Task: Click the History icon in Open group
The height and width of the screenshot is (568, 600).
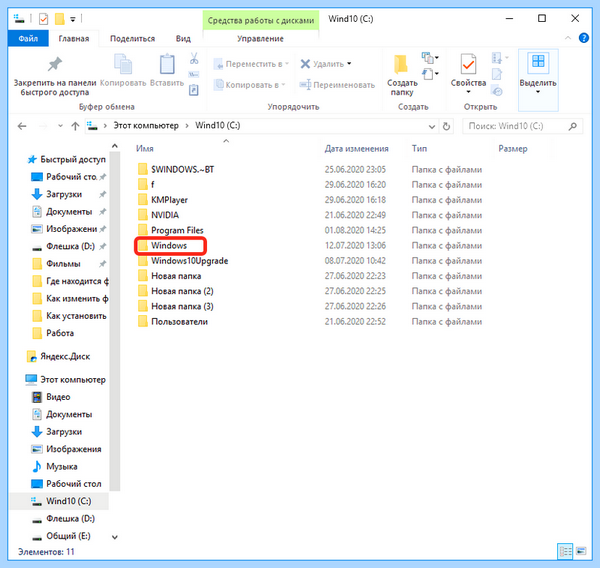Action: pyautogui.click(x=497, y=91)
